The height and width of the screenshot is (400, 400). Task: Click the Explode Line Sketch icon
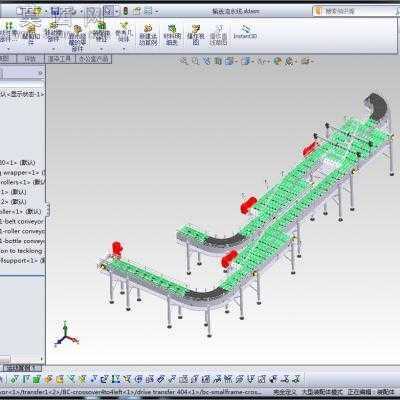(218, 35)
